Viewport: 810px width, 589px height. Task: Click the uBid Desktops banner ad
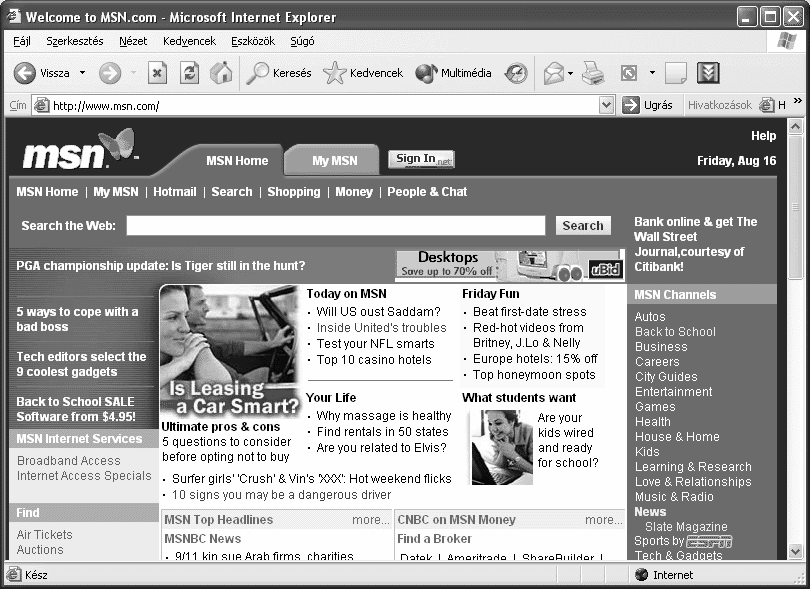(510, 266)
